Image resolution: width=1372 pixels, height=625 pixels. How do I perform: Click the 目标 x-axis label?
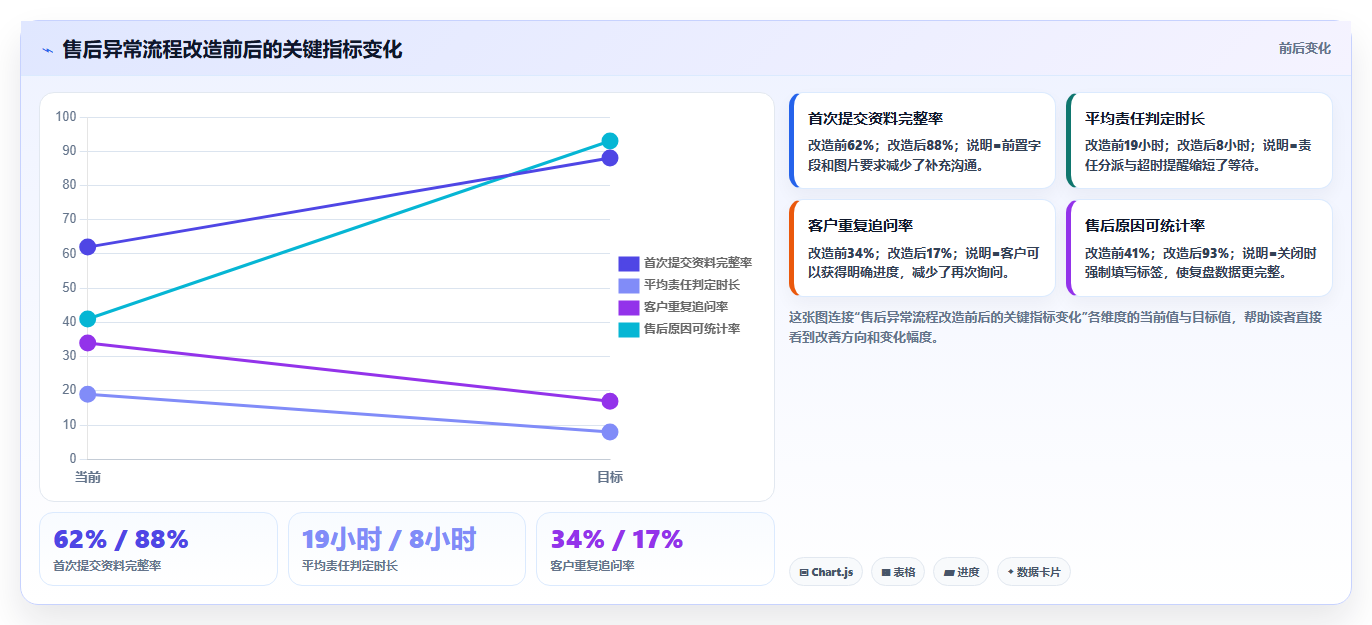pyautogui.click(x=610, y=477)
